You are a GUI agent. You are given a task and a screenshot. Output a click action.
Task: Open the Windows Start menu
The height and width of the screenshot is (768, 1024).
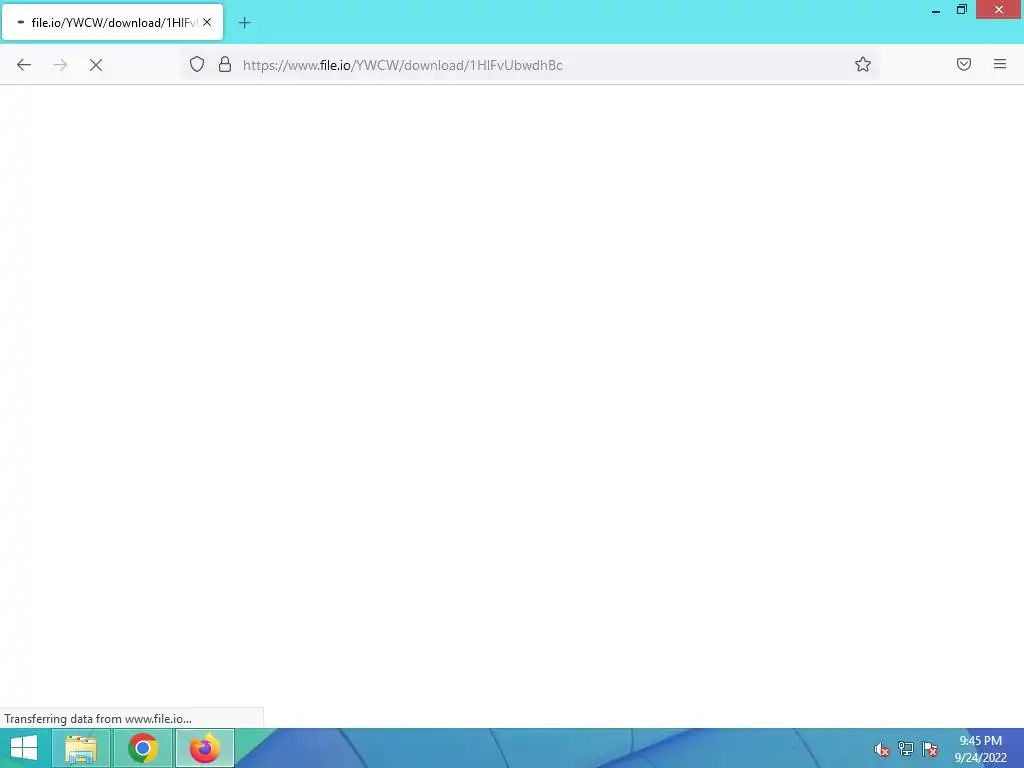point(24,748)
